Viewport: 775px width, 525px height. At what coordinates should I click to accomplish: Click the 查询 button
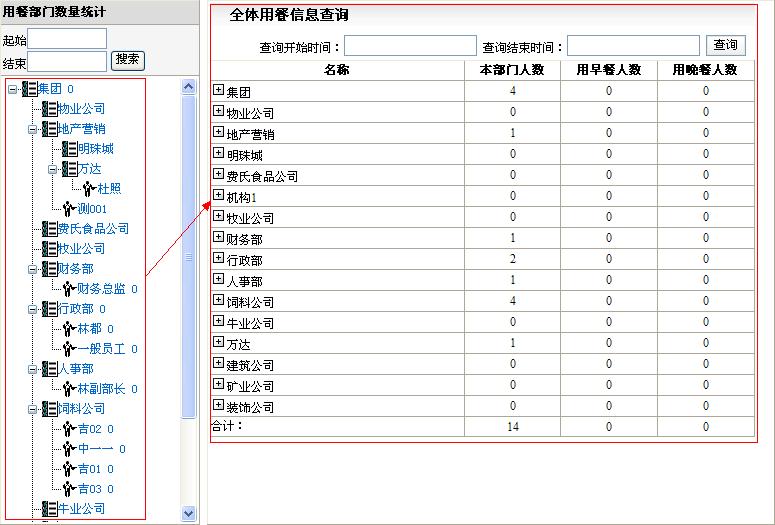tap(725, 45)
